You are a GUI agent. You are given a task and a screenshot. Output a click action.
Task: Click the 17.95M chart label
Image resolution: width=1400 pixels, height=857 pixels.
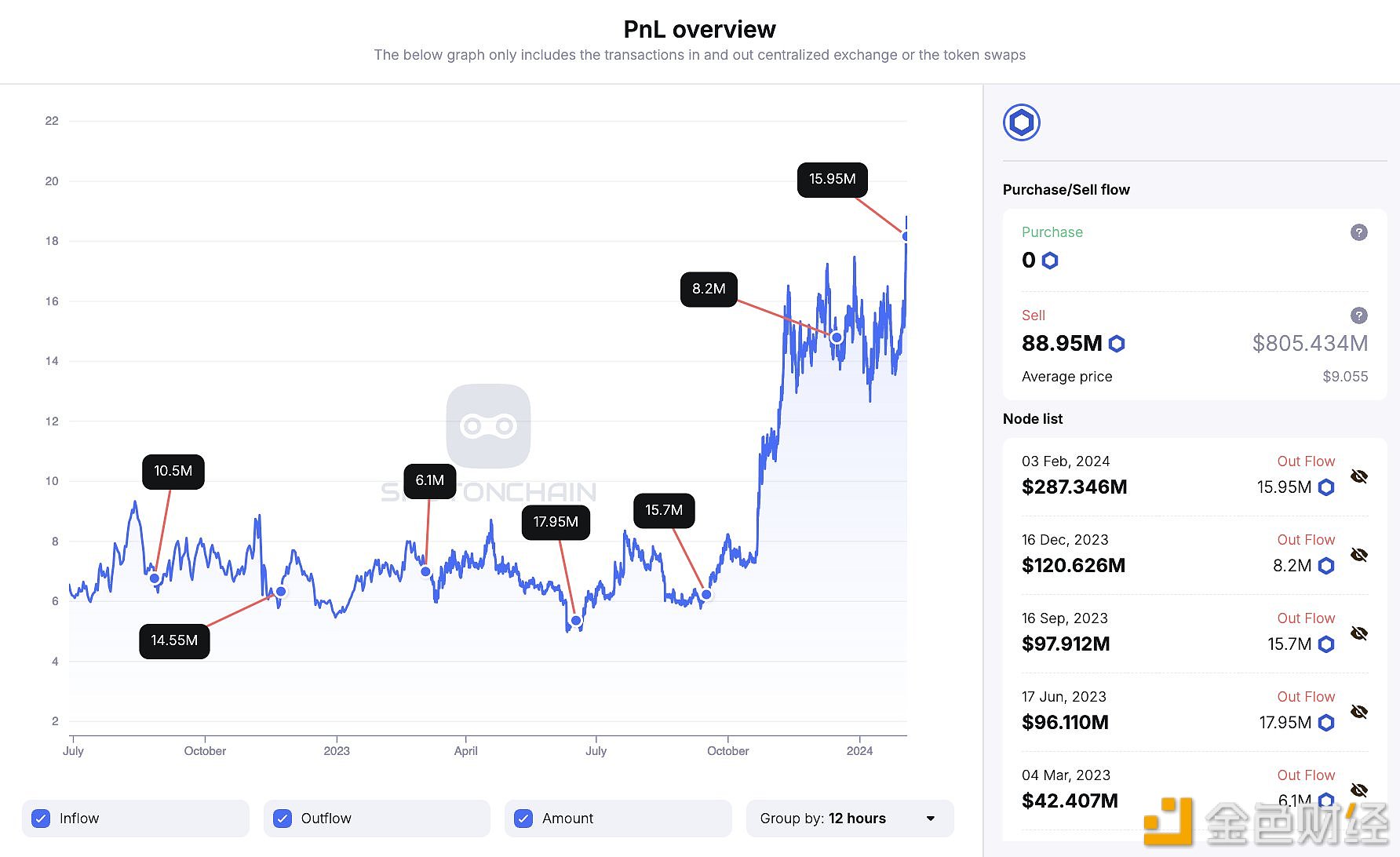(556, 523)
